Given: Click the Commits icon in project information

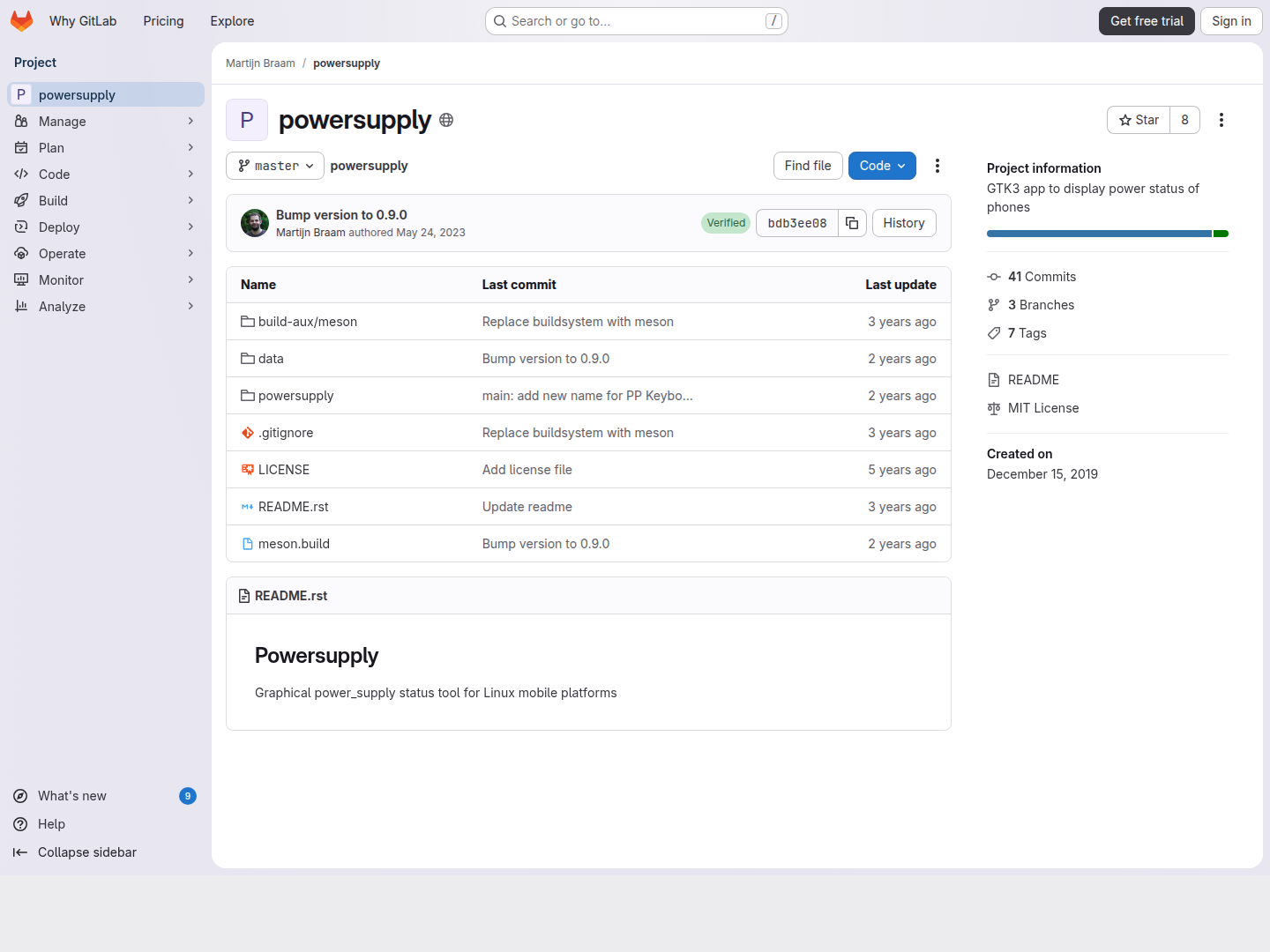Looking at the screenshot, I should pos(994,277).
